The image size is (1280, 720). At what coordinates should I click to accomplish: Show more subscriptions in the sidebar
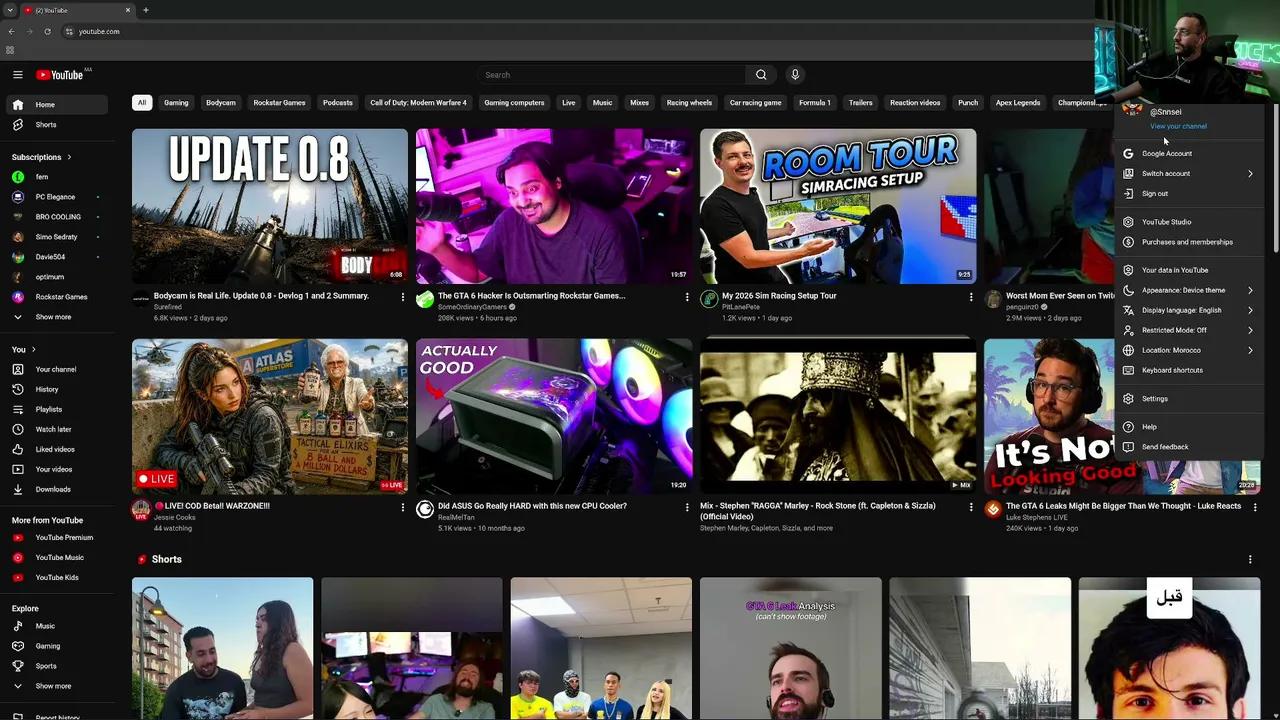point(59,317)
